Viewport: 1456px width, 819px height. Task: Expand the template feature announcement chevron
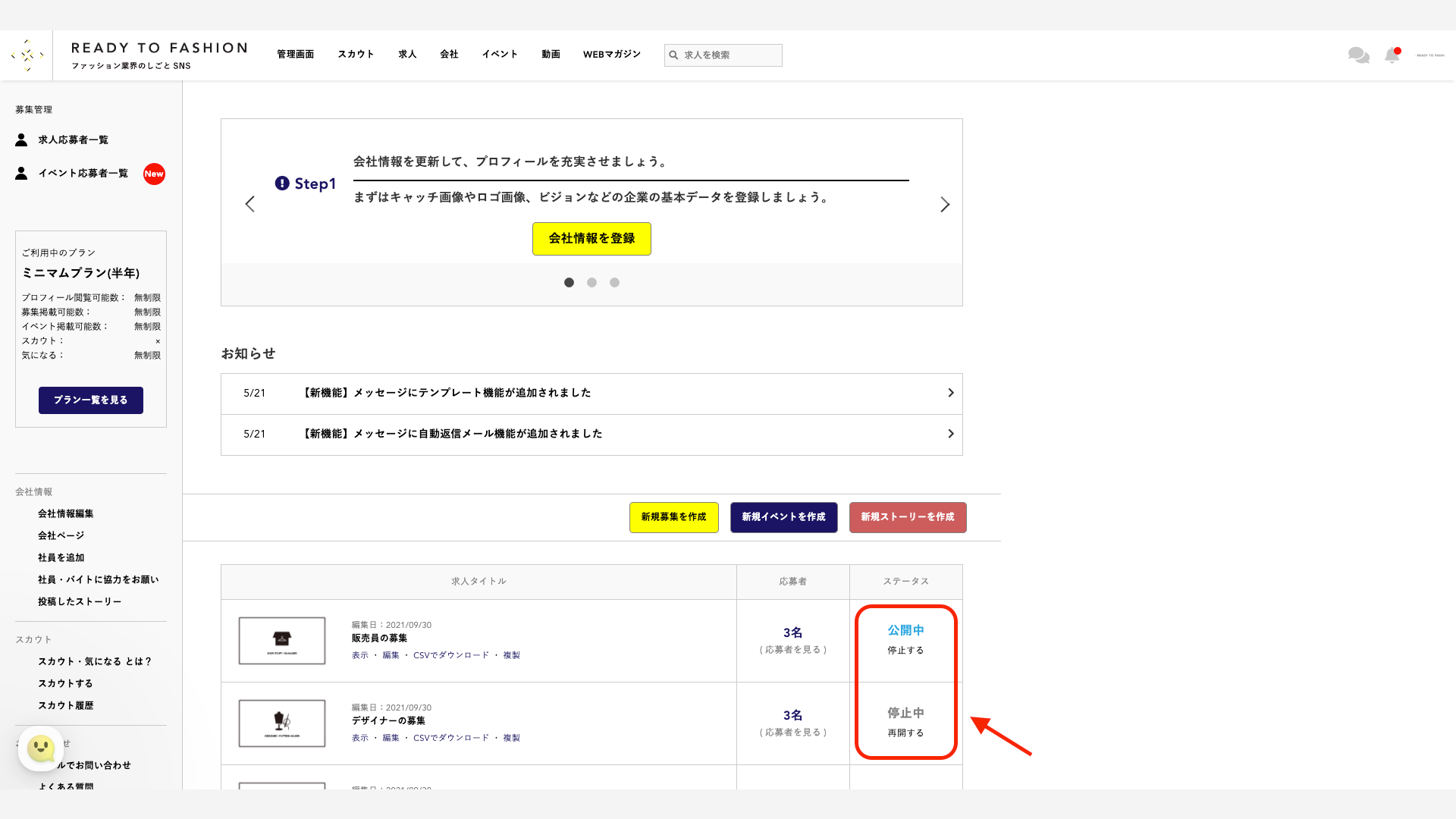point(950,393)
